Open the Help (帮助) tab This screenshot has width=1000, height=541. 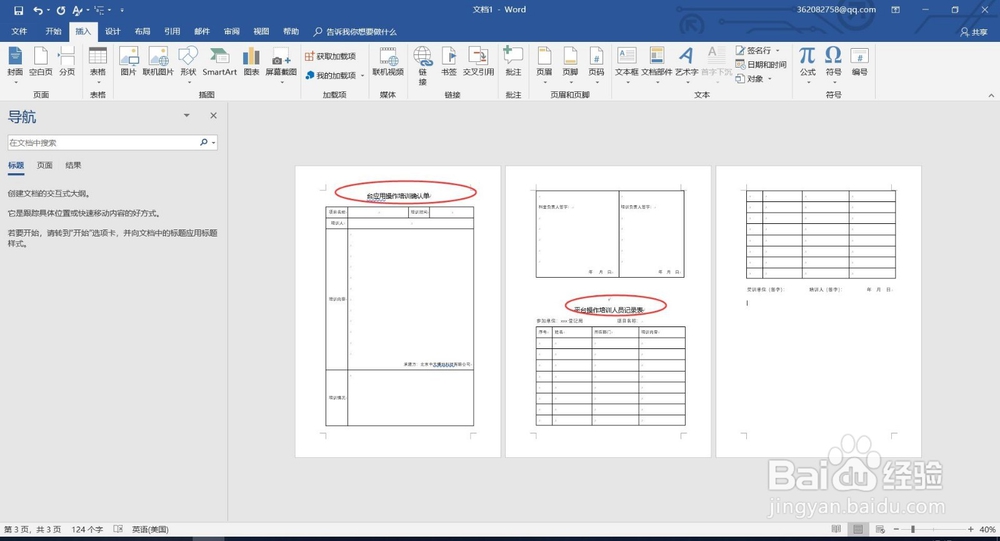point(291,31)
